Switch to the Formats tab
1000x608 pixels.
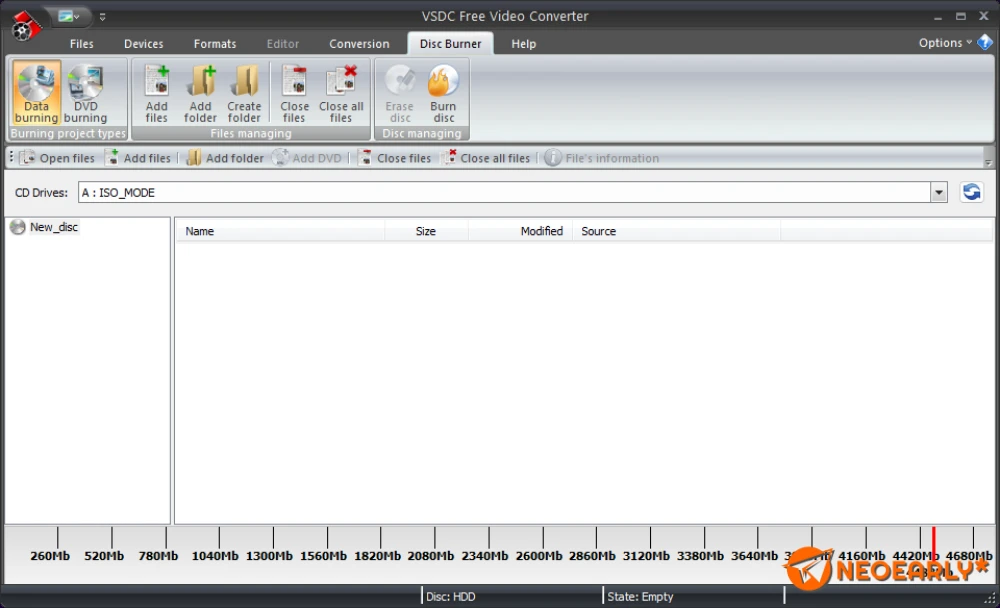pyautogui.click(x=215, y=43)
